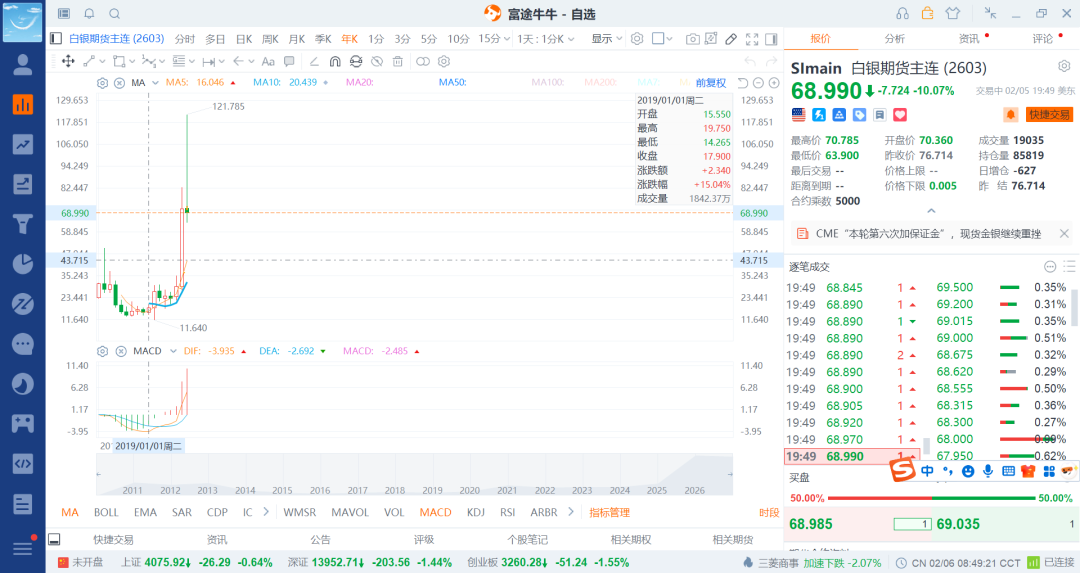Collapse quote details with the up chevron

[x=931, y=211]
